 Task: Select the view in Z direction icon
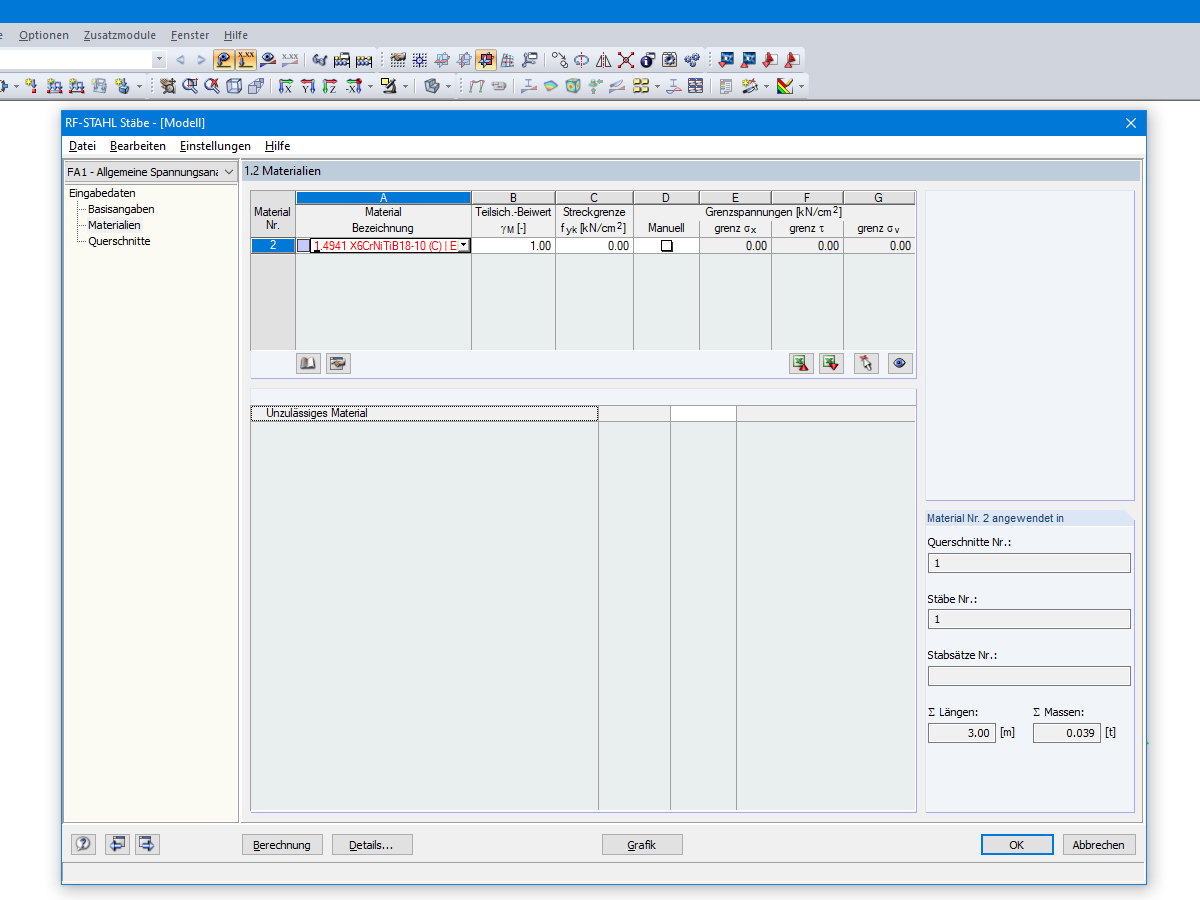[330, 86]
